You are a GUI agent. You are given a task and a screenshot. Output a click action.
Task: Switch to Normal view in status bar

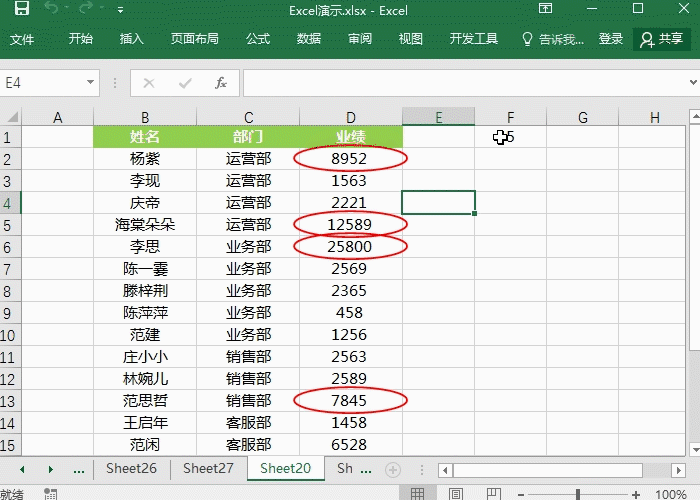tap(420, 493)
